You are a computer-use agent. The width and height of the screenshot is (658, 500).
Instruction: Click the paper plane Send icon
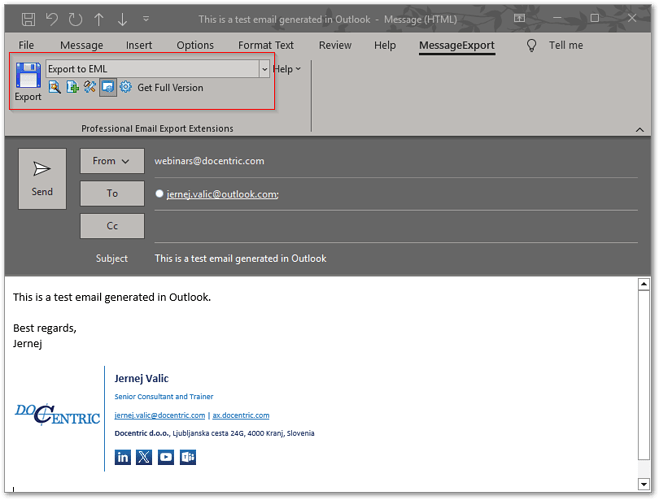click(42, 168)
